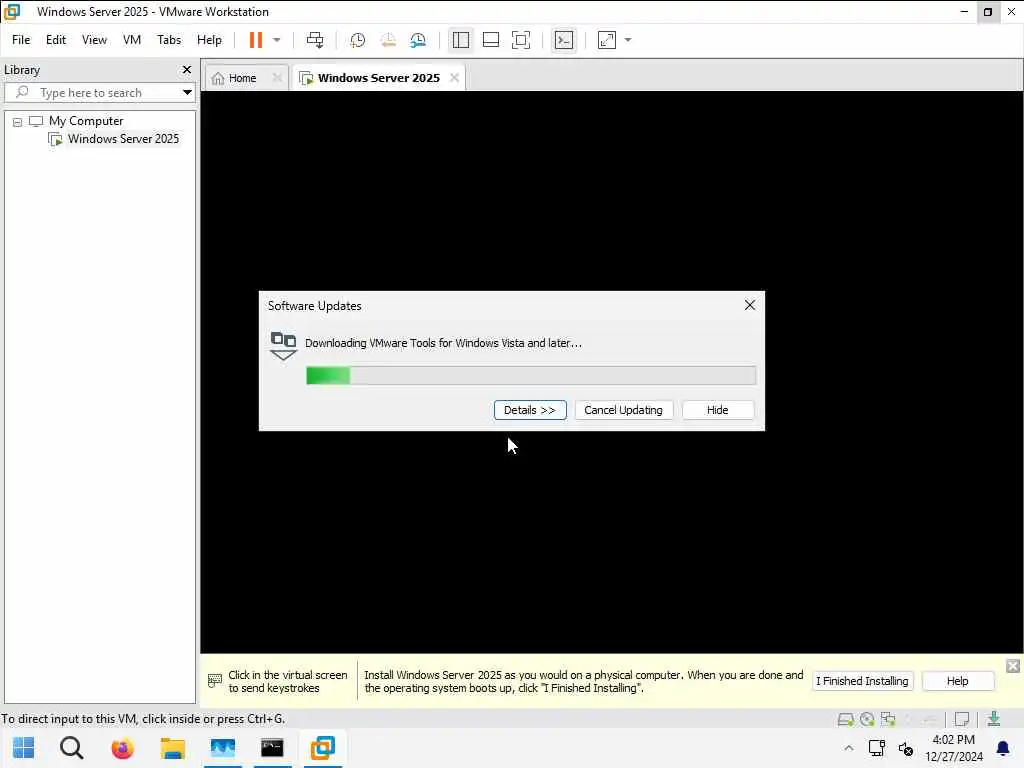1024x768 pixels.
Task: Hide the Software Updates dialog
Action: 717,410
